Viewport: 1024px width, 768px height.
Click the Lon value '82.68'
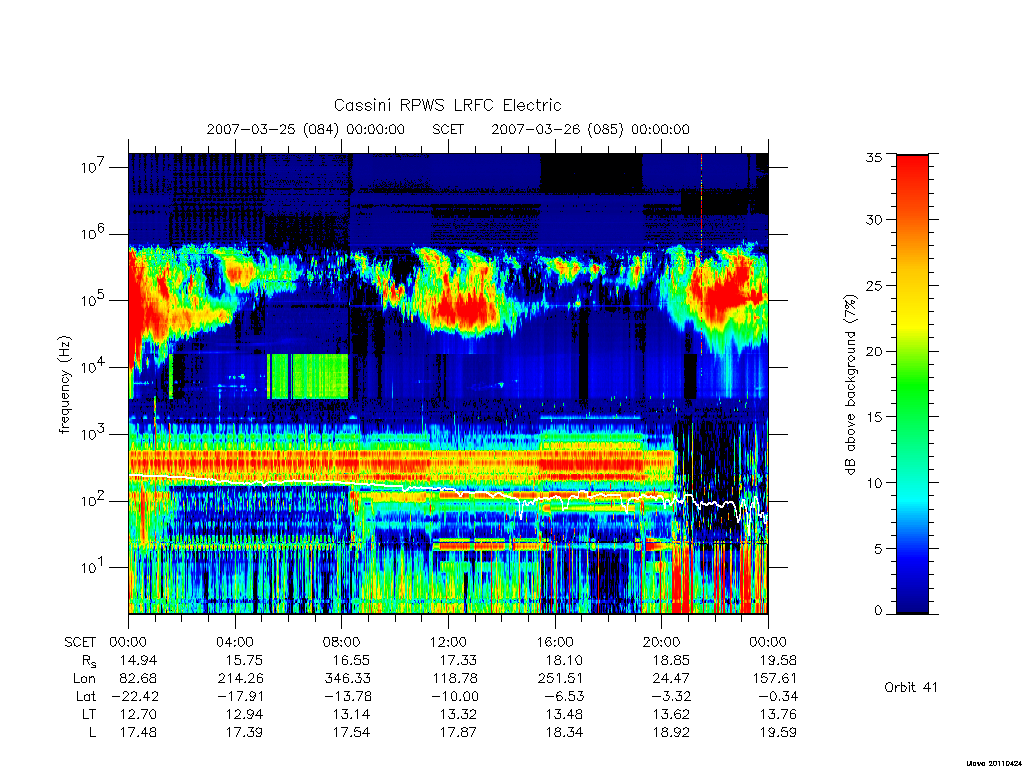click(x=138, y=679)
